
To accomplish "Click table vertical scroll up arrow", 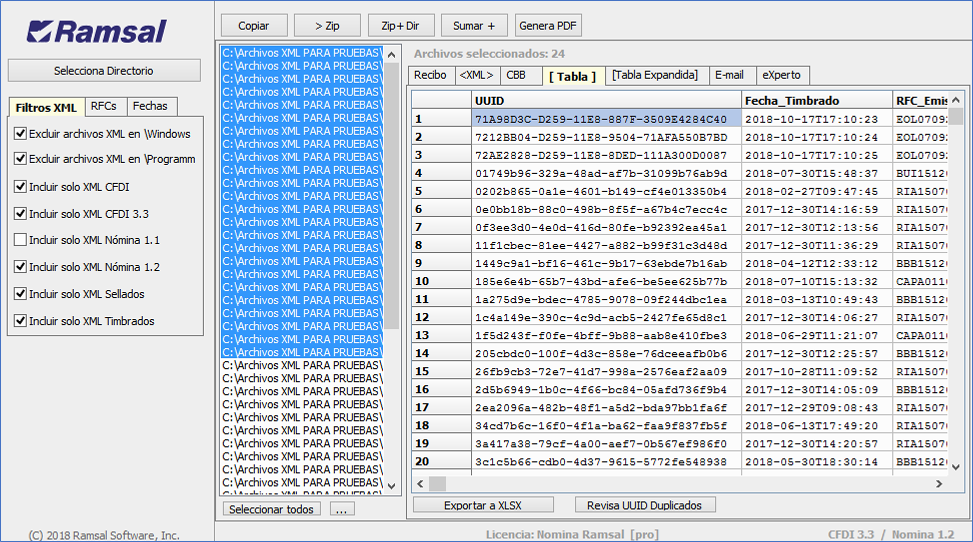I will (956, 100).
